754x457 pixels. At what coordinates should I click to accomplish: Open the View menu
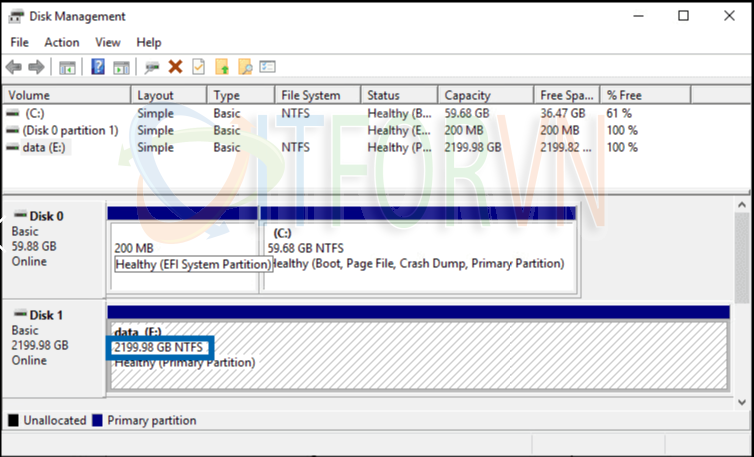(107, 42)
